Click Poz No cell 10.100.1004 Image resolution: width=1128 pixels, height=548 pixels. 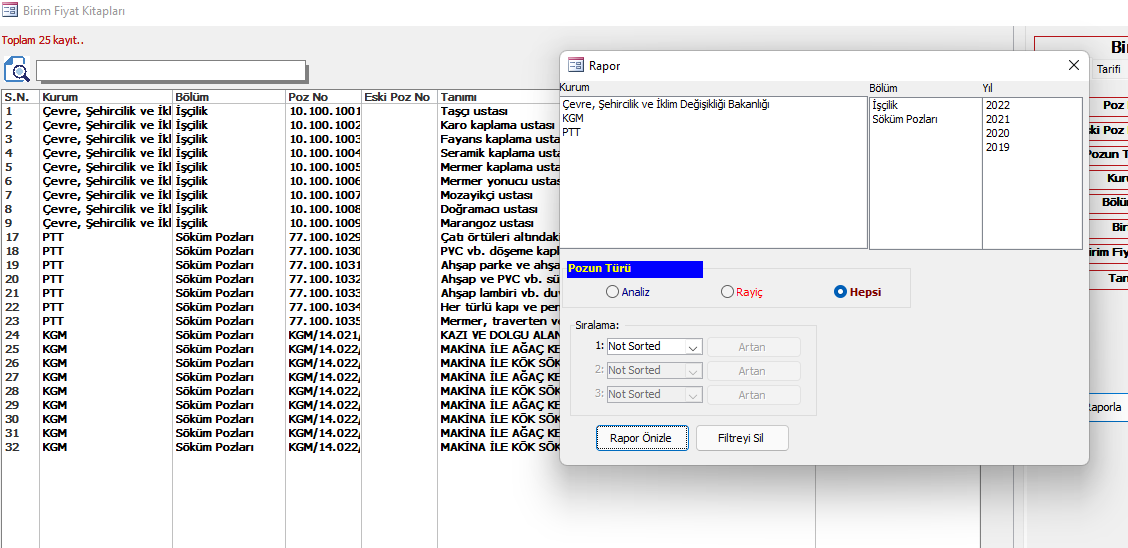(324, 153)
